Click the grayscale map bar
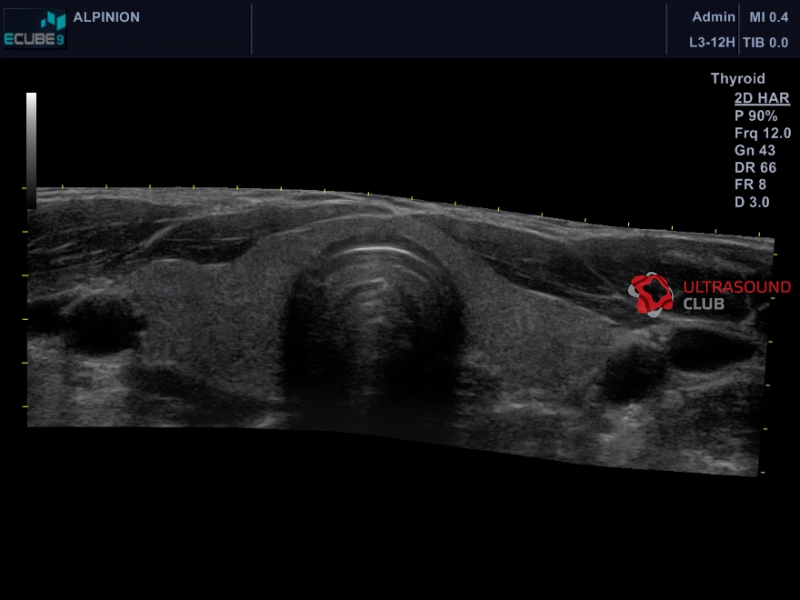 31,151
